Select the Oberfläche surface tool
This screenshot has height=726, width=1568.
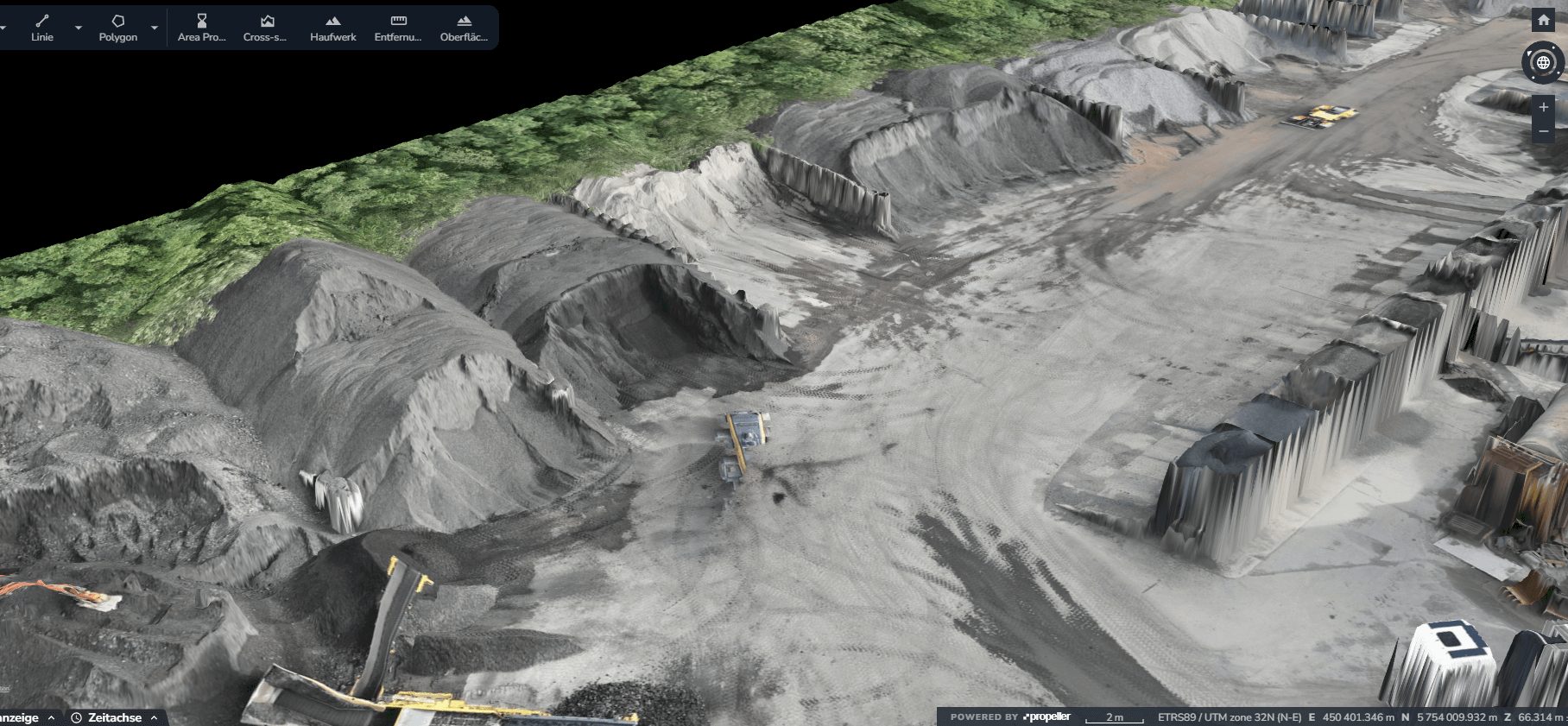pyautogui.click(x=464, y=27)
